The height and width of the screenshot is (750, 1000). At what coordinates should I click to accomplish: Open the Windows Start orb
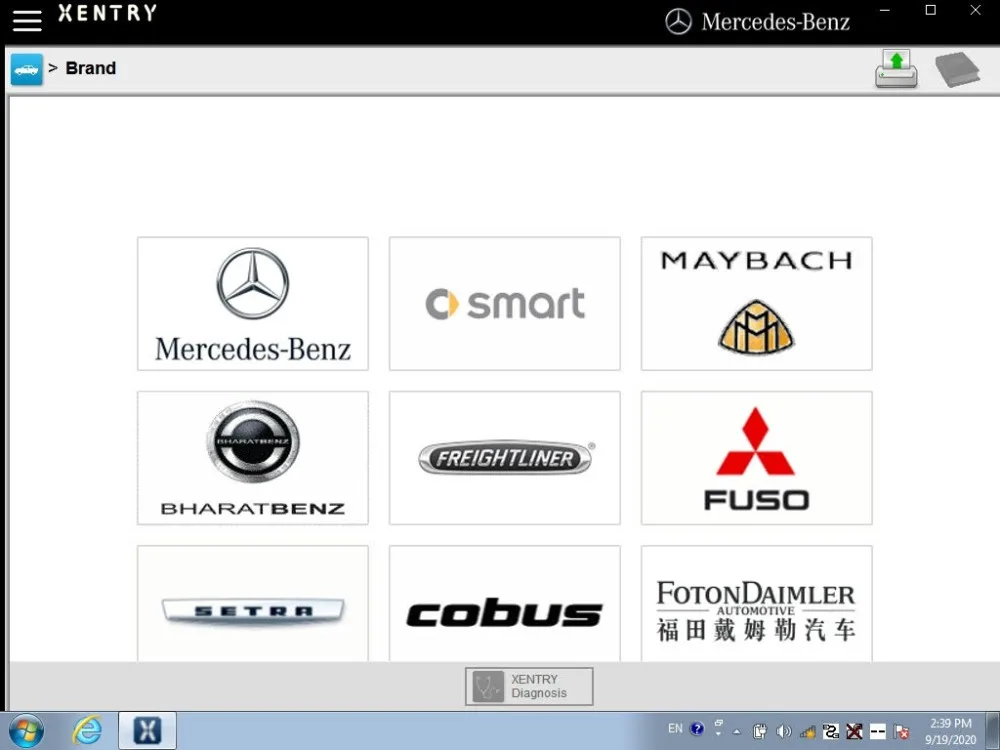(27, 731)
